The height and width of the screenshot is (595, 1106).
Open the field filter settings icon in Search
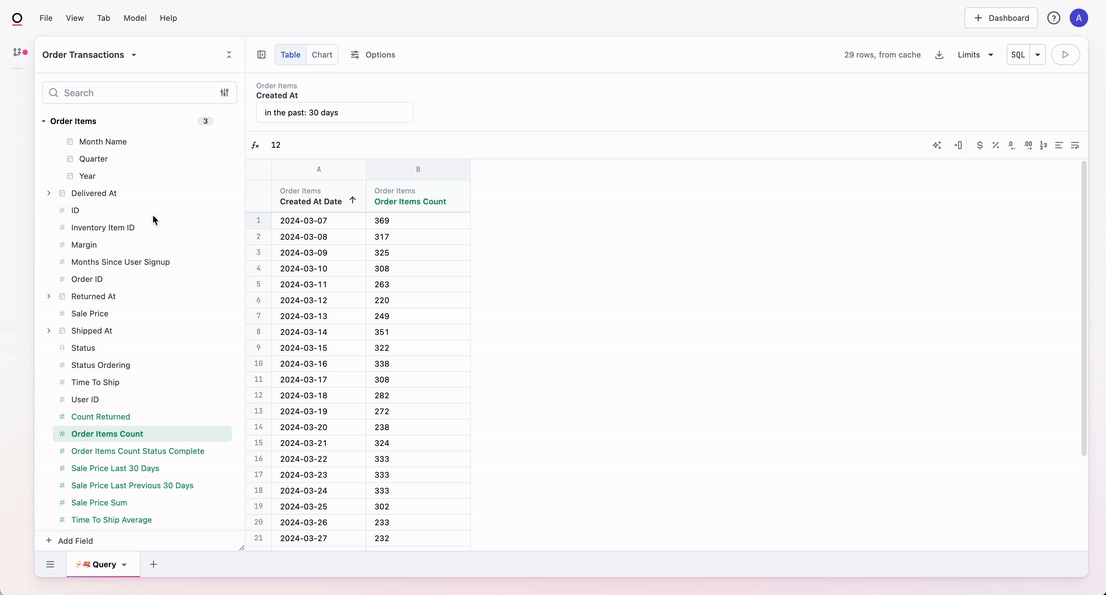point(224,92)
